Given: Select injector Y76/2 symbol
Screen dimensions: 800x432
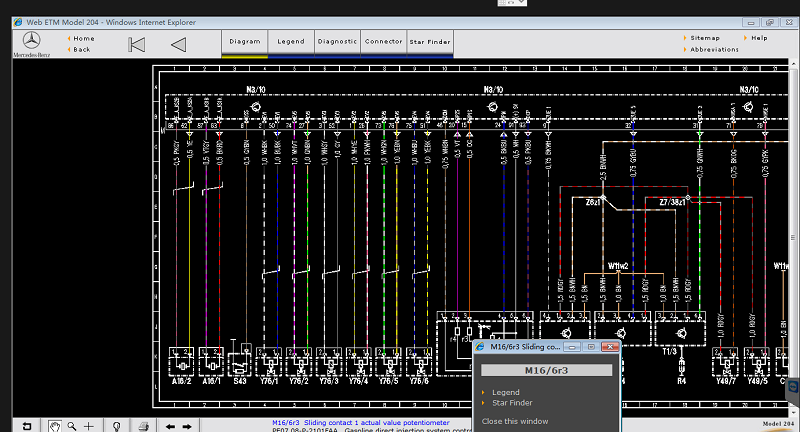Looking at the screenshot, I should pyautogui.click(x=299, y=362).
